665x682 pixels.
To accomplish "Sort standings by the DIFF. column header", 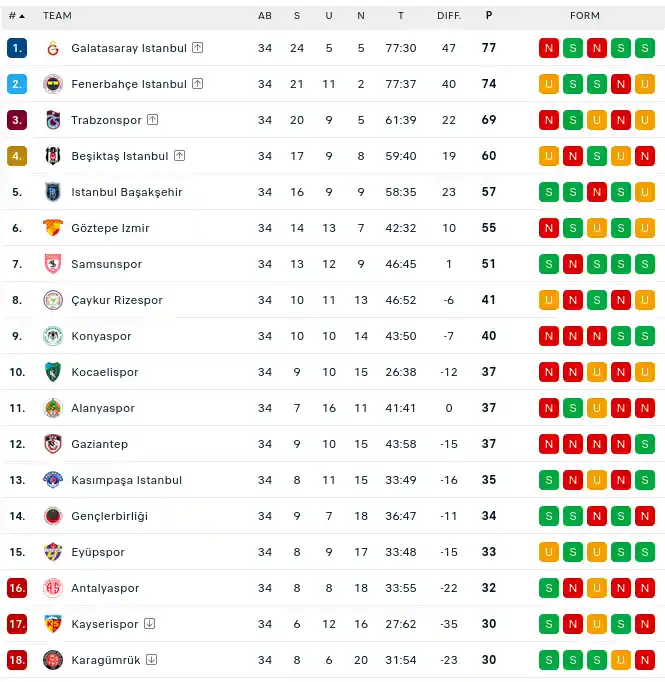I will (x=449, y=16).
